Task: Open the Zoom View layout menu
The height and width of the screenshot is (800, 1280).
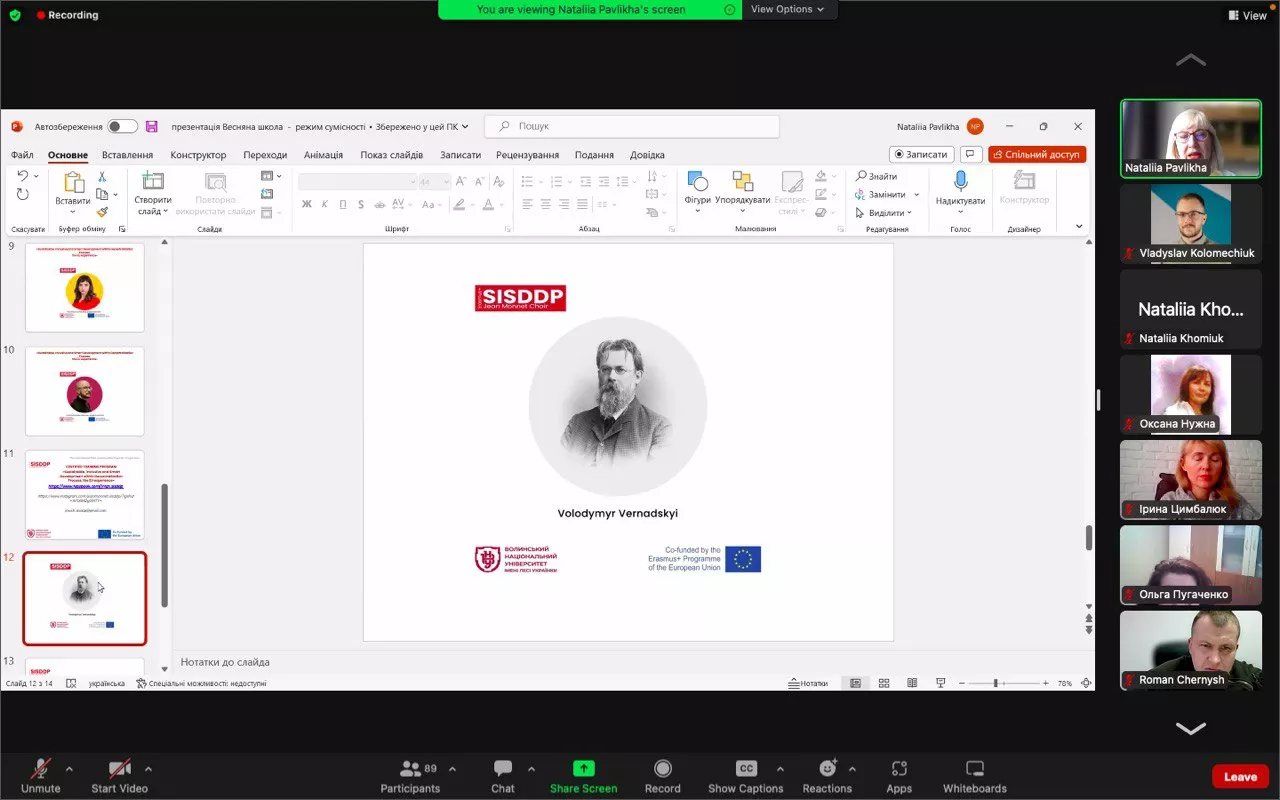Action: click(1247, 15)
